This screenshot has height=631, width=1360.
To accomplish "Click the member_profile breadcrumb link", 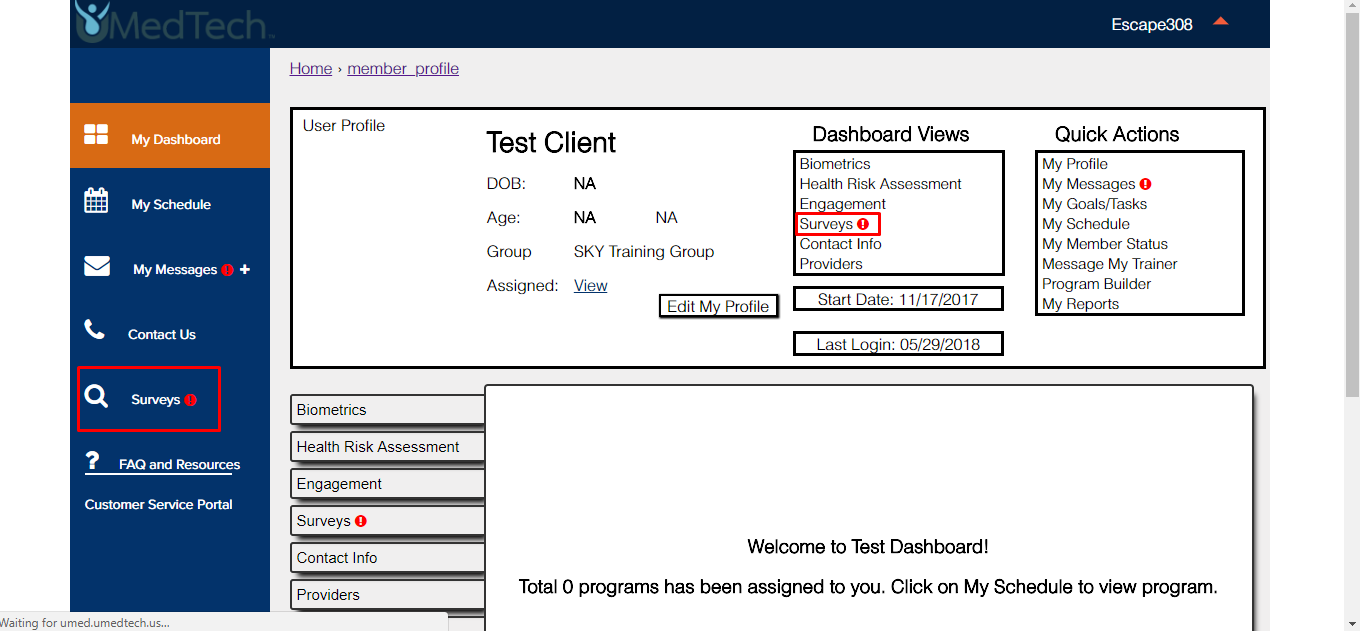I will (x=403, y=69).
